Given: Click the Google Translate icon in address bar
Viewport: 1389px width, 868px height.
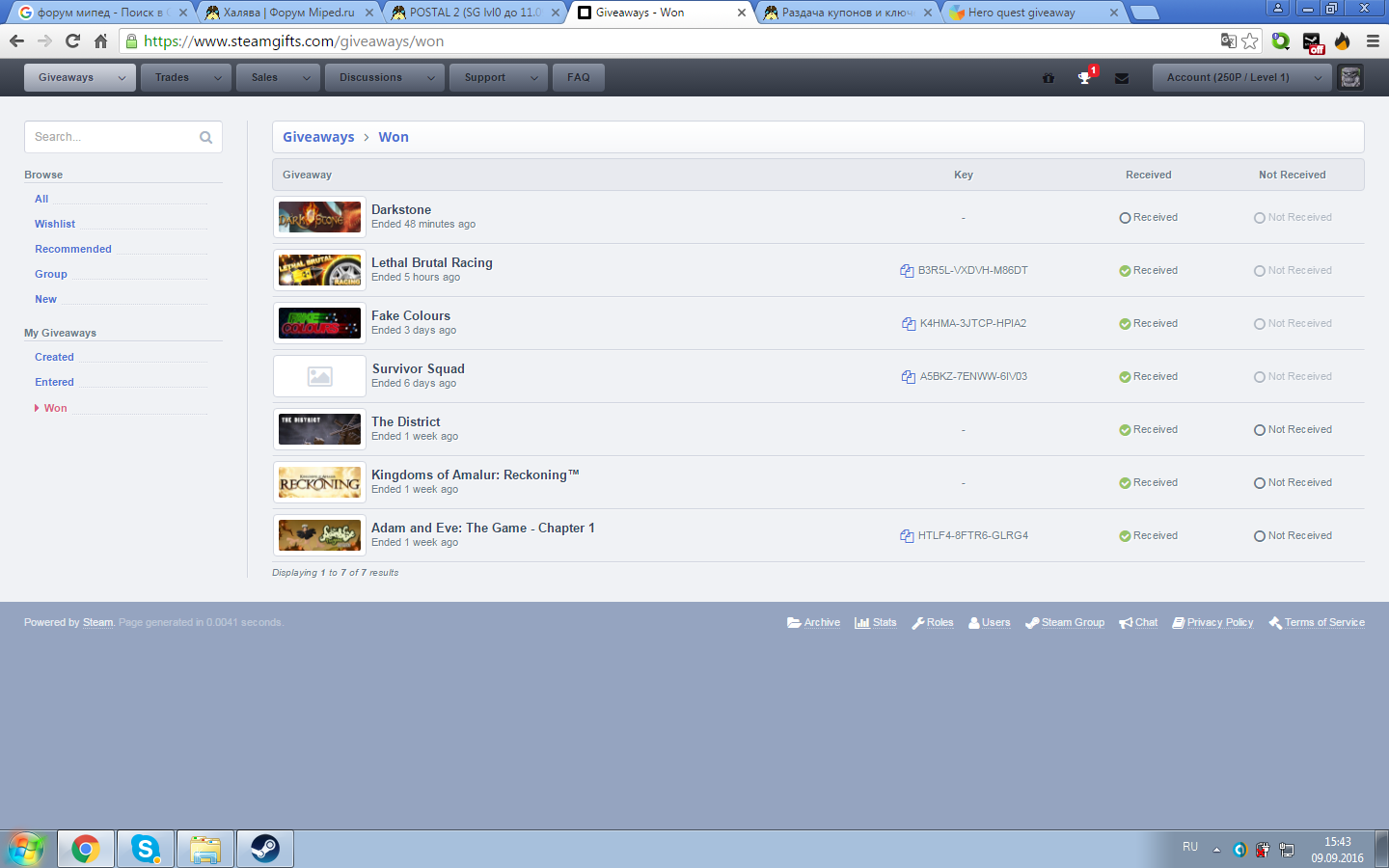Looking at the screenshot, I should tap(1228, 41).
